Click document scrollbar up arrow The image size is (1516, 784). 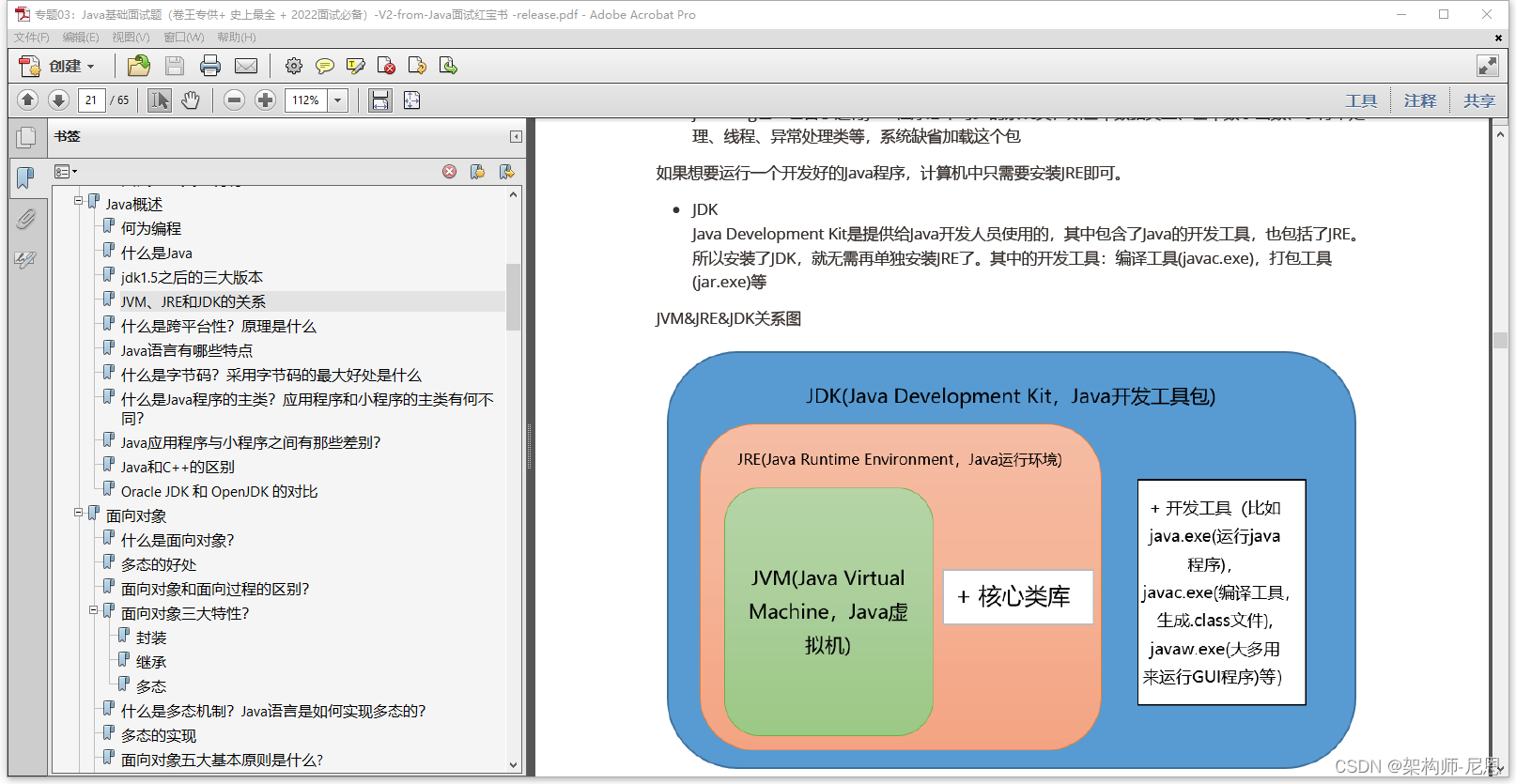click(x=1500, y=134)
